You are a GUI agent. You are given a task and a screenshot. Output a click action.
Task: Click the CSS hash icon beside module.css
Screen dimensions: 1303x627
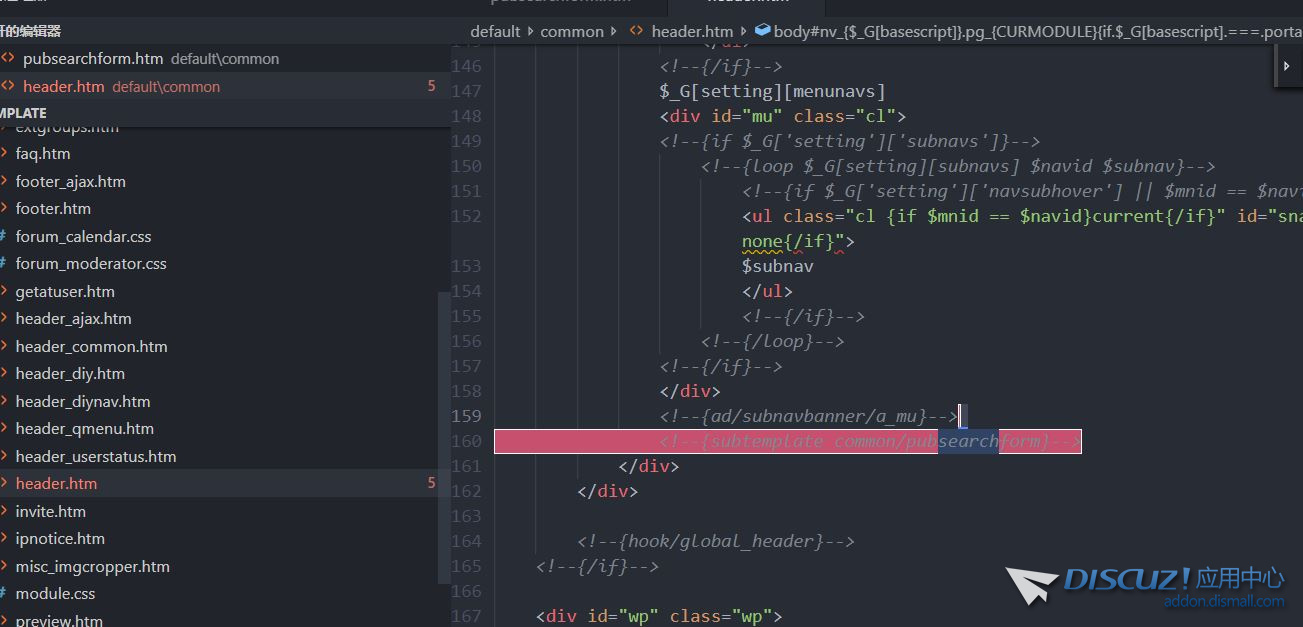[4, 594]
